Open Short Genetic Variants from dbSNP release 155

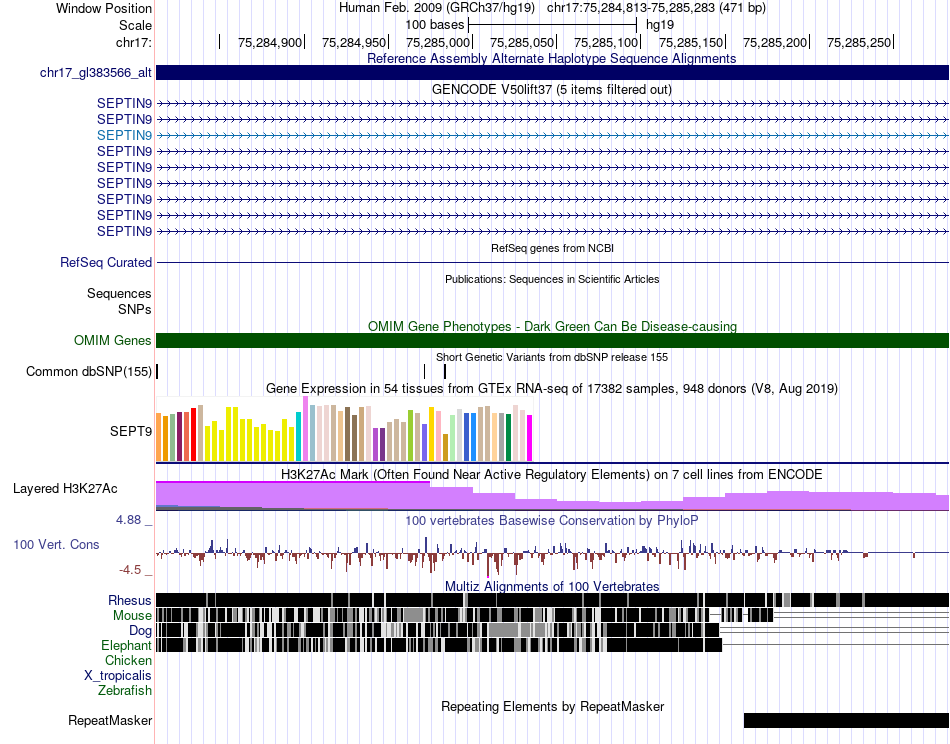(x=551, y=357)
